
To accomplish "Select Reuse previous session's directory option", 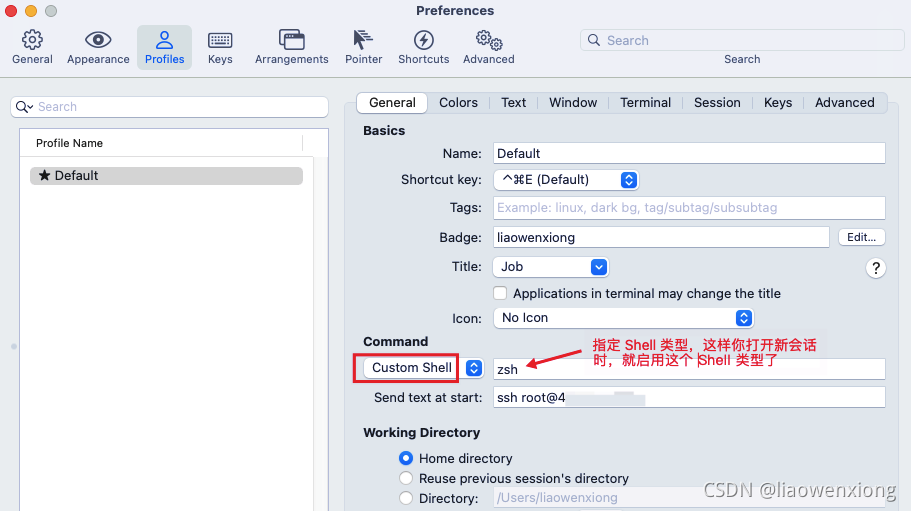I will coord(406,478).
